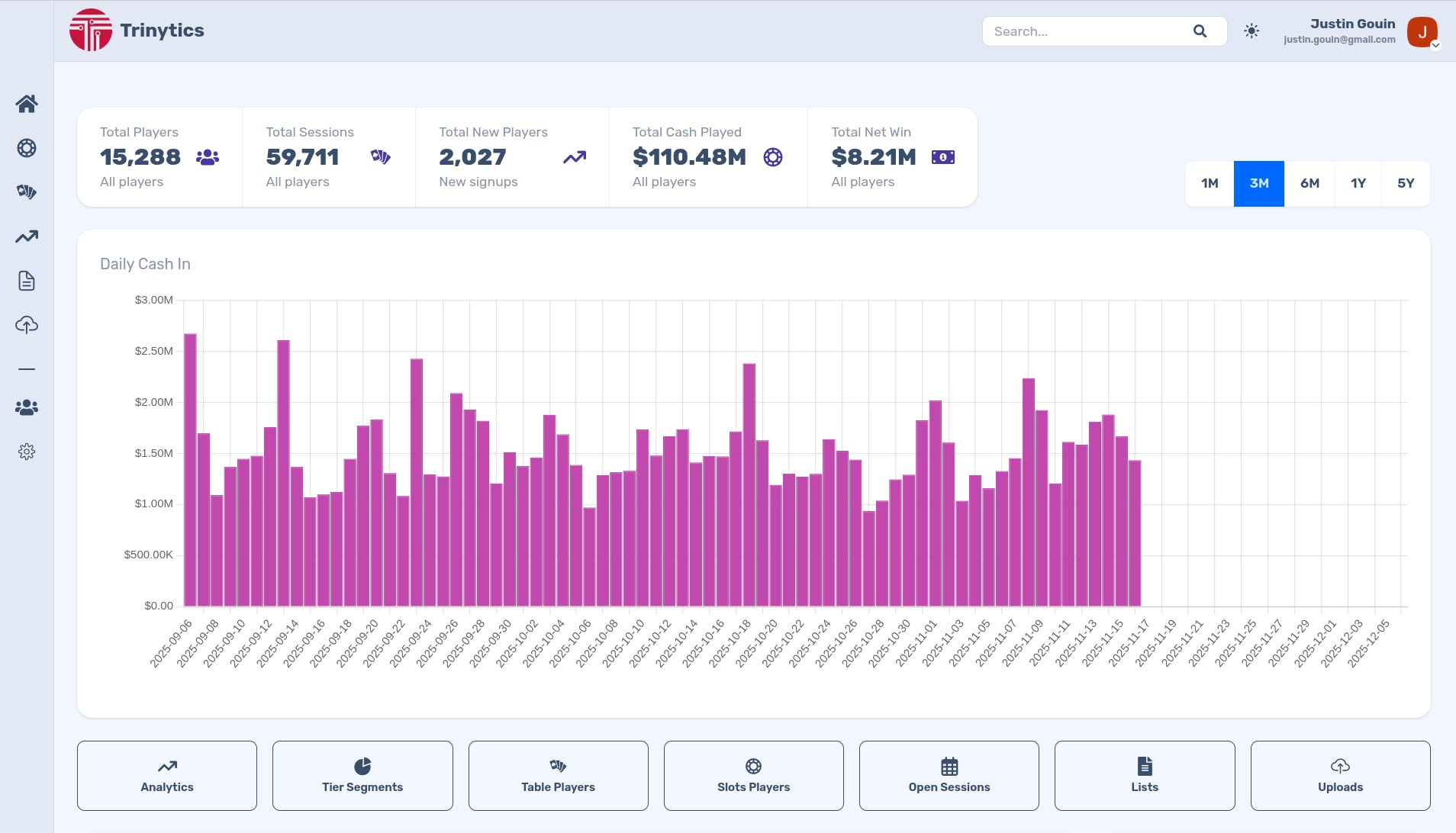Click the tallest bar near 2025-10-18

coord(749,485)
